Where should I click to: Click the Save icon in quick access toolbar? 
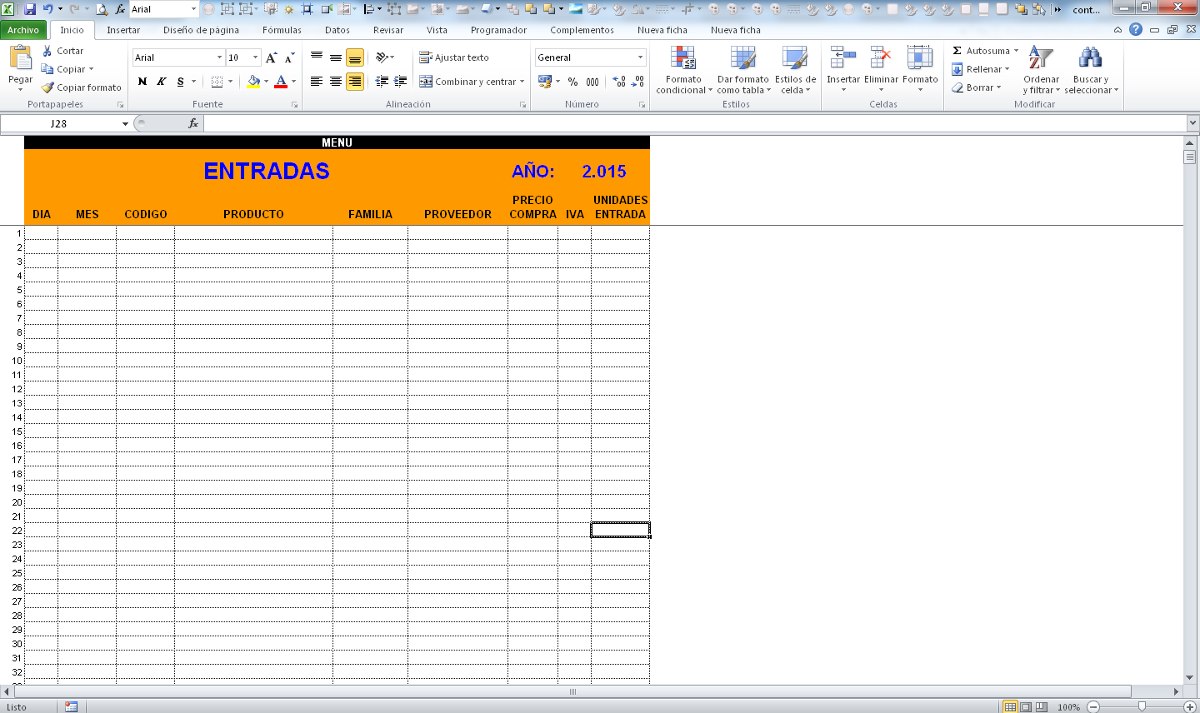29,8
